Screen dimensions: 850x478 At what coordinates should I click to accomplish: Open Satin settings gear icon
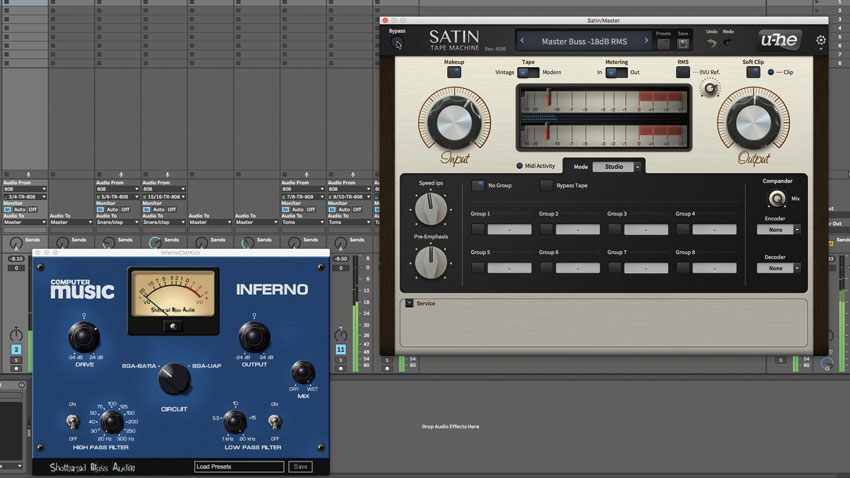(821, 40)
